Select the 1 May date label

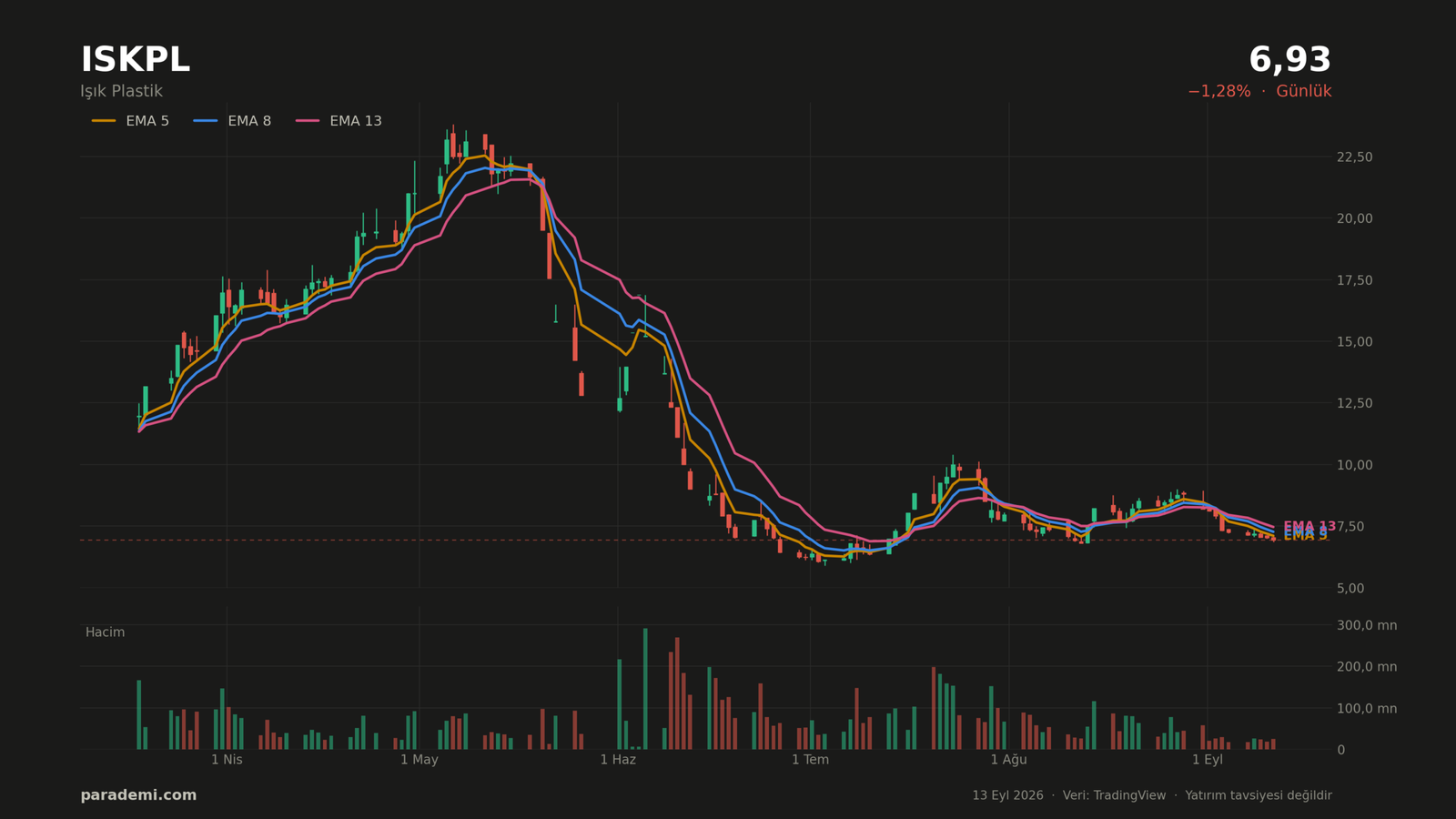pos(420,760)
